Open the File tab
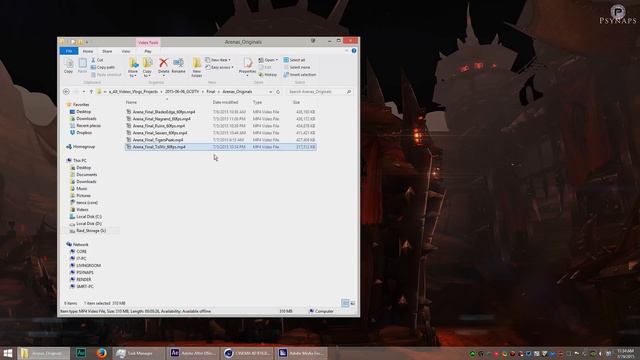The image size is (640, 360). (x=69, y=51)
